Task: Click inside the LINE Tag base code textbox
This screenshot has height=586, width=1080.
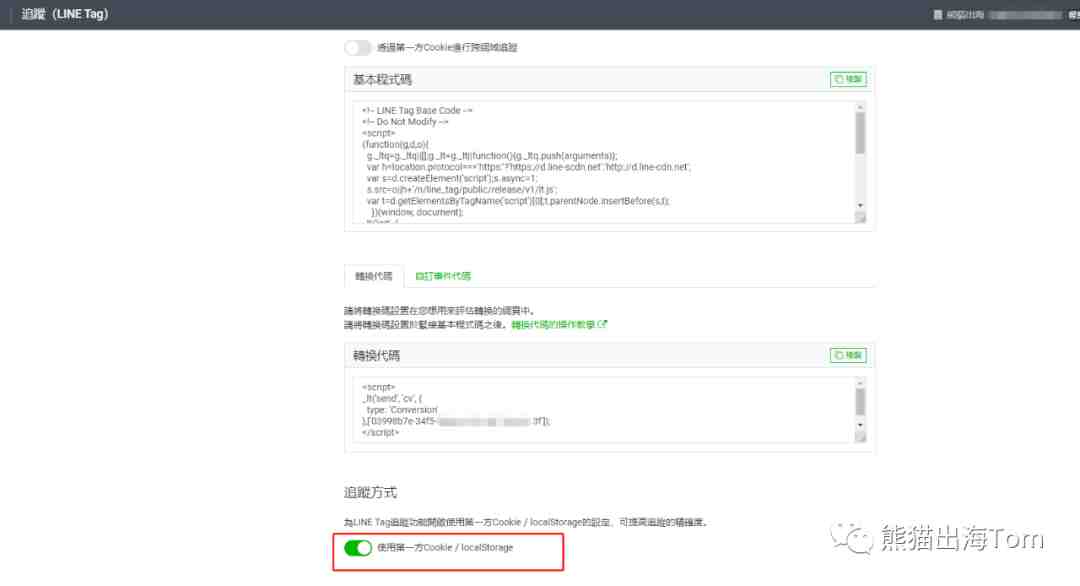Action: [603, 163]
